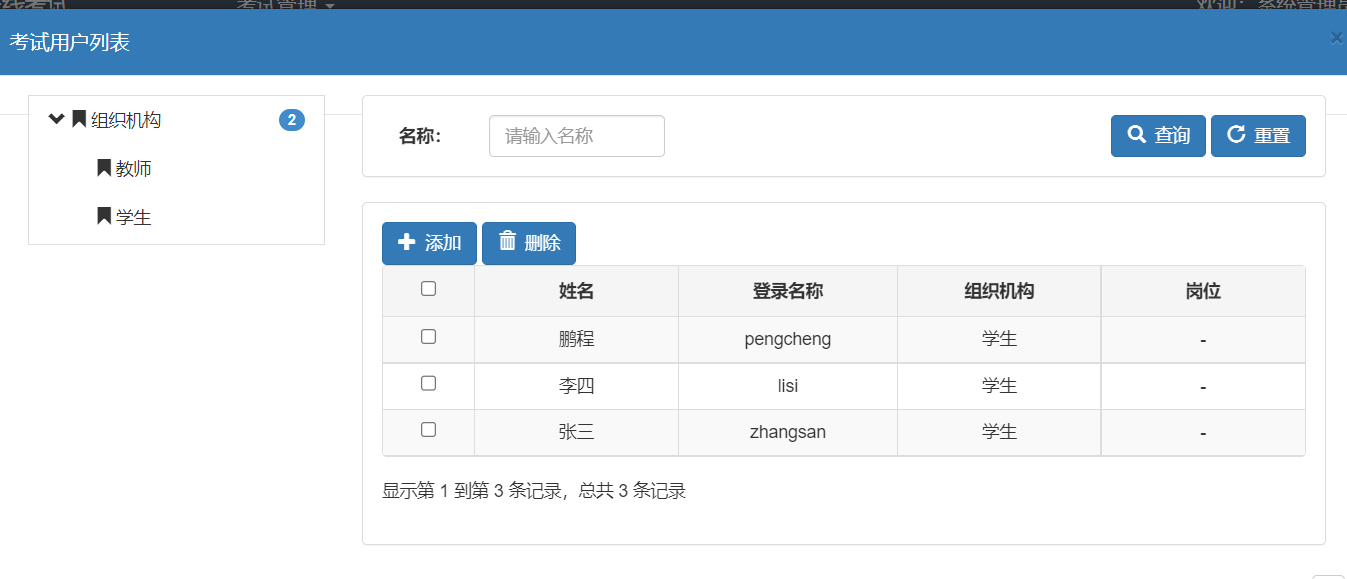Image resolution: width=1347 pixels, height=579 pixels.
Task: Select the 学生 tree item
Action: point(132,216)
